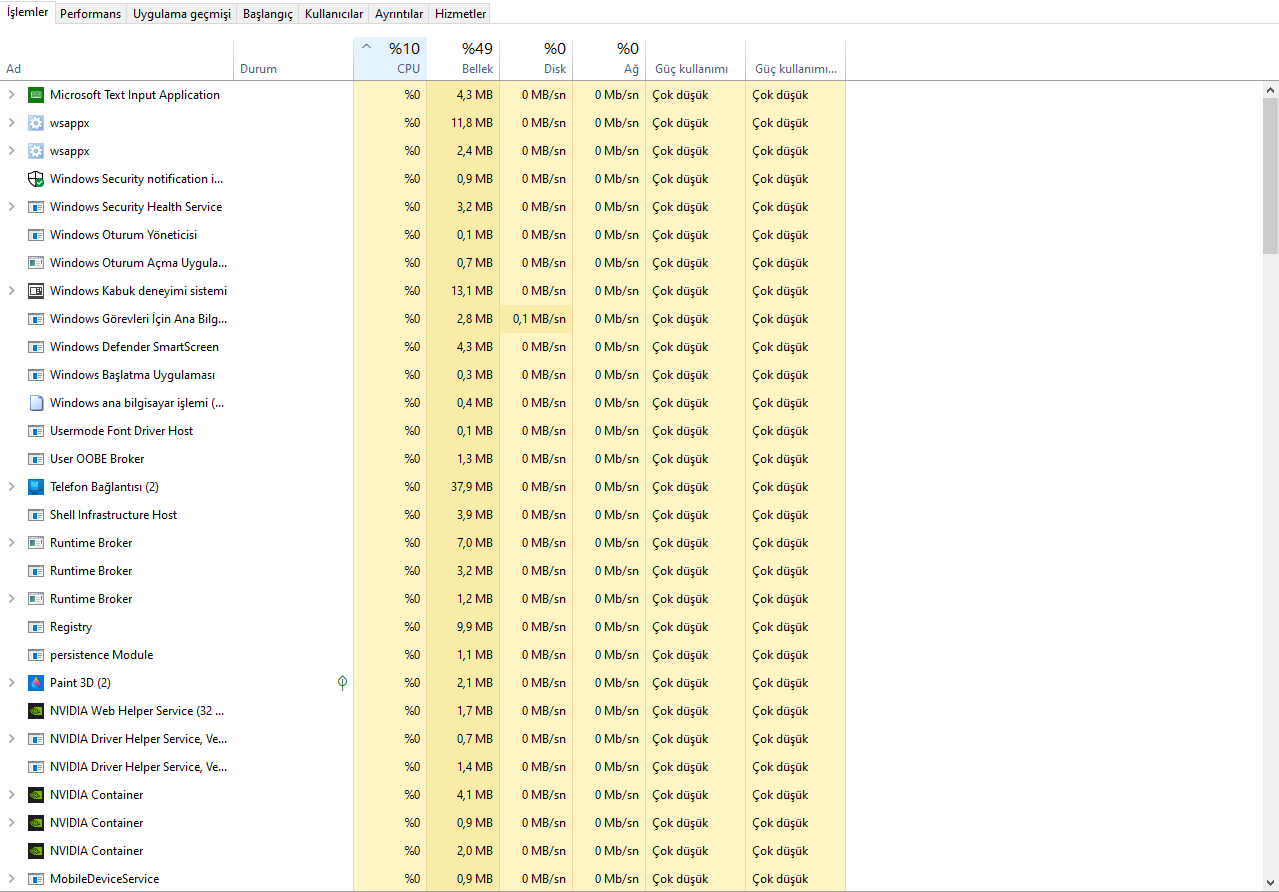Viewport: 1279px width, 892px height.
Task: Expand the Microsoft Text Input Application group
Action: coord(11,95)
